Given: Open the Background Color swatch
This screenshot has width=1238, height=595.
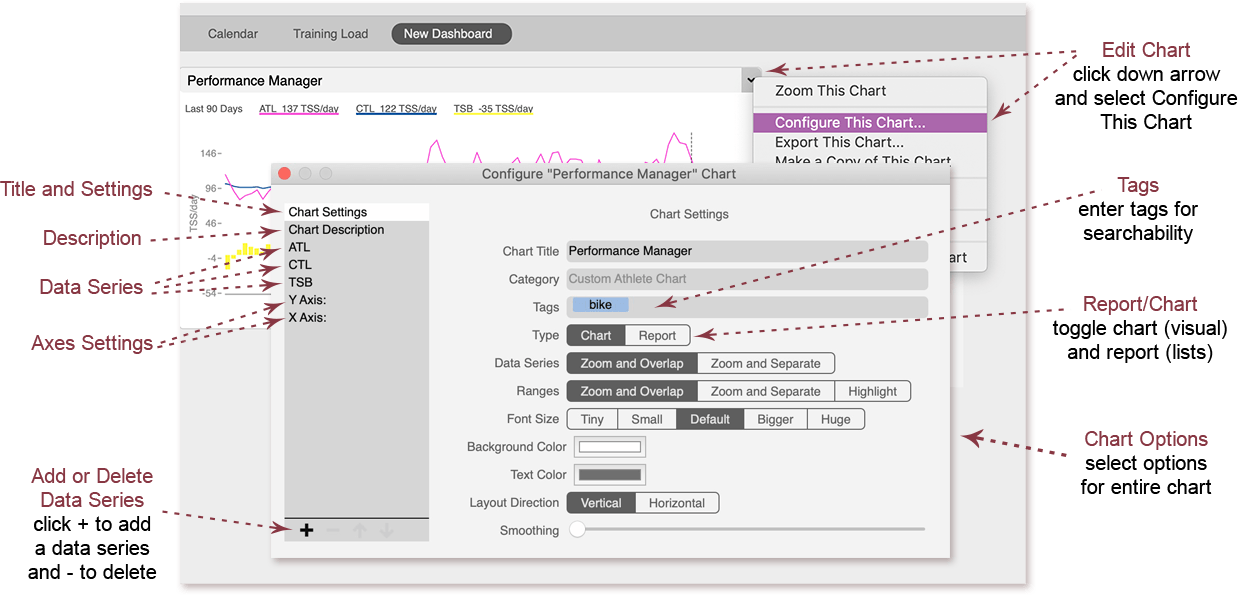Looking at the screenshot, I should [x=609, y=447].
